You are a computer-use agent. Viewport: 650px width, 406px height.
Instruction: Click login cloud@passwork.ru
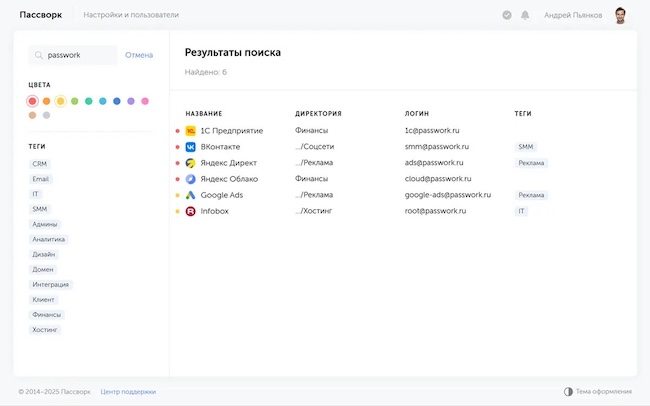coord(438,179)
